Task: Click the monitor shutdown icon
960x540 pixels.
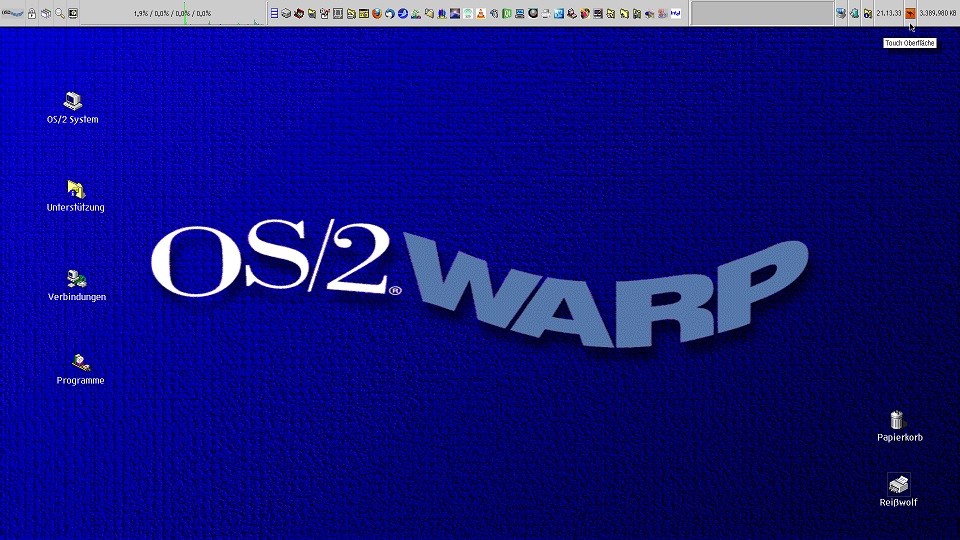Action: coord(73,13)
